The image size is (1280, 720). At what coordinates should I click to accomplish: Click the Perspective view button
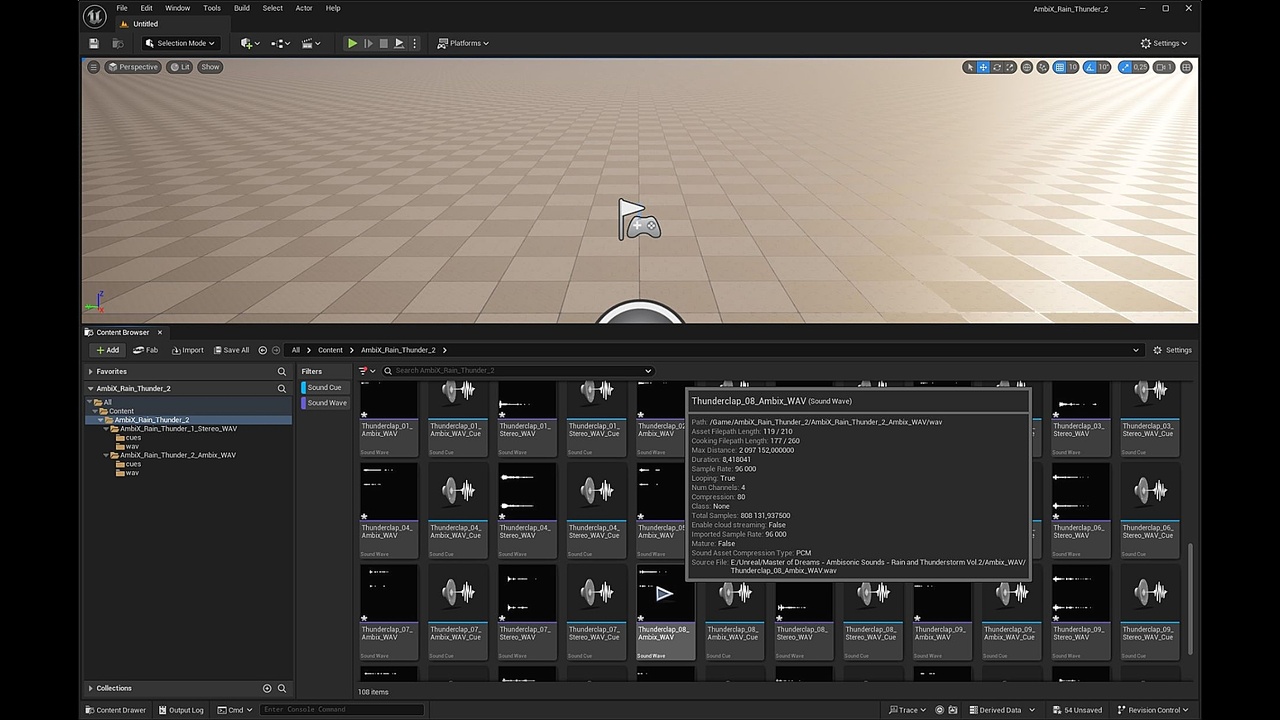[x=133, y=67]
